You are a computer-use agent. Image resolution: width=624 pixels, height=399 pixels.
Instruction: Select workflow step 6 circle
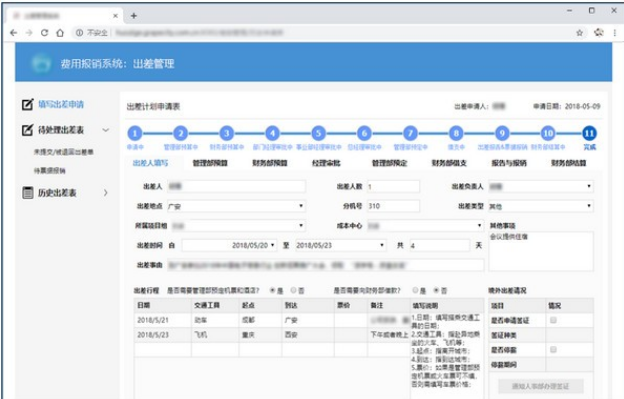tap(364, 133)
